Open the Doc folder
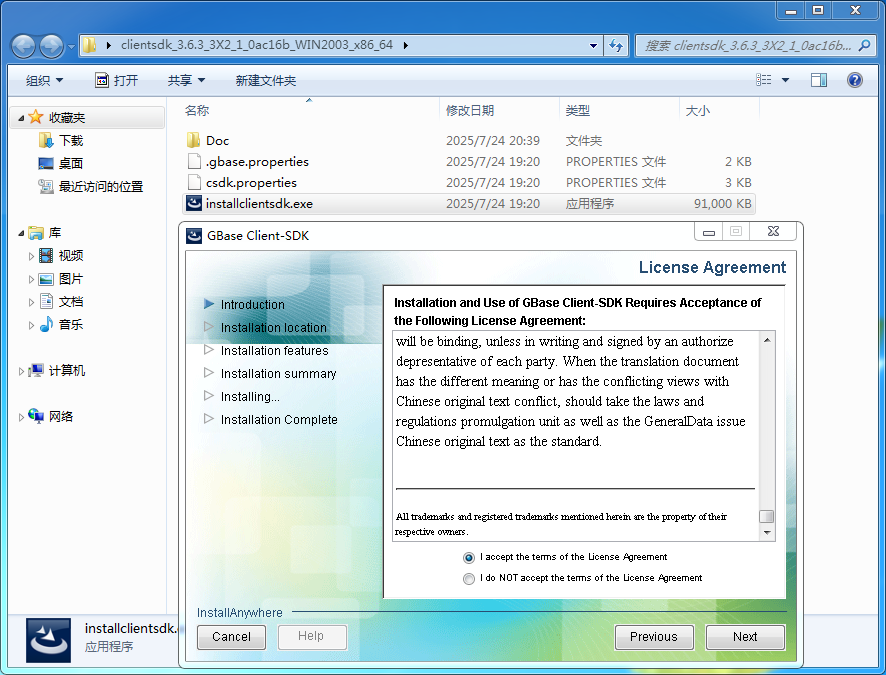886x675 pixels. pyautogui.click(x=217, y=141)
